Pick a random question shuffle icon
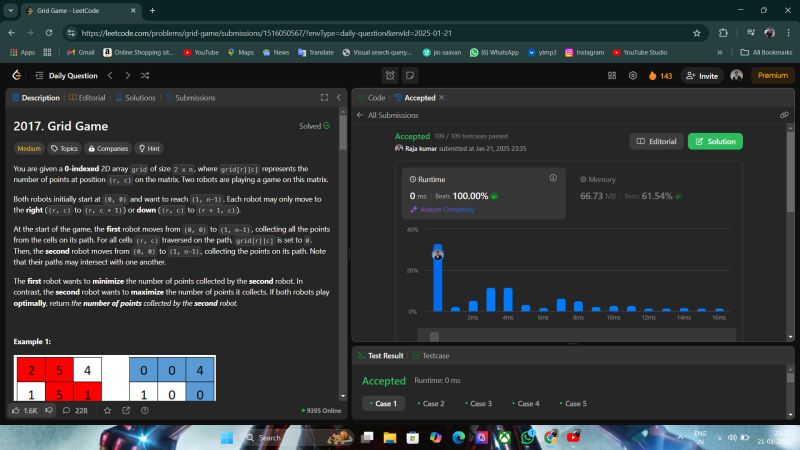 click(x=145, y=76)
